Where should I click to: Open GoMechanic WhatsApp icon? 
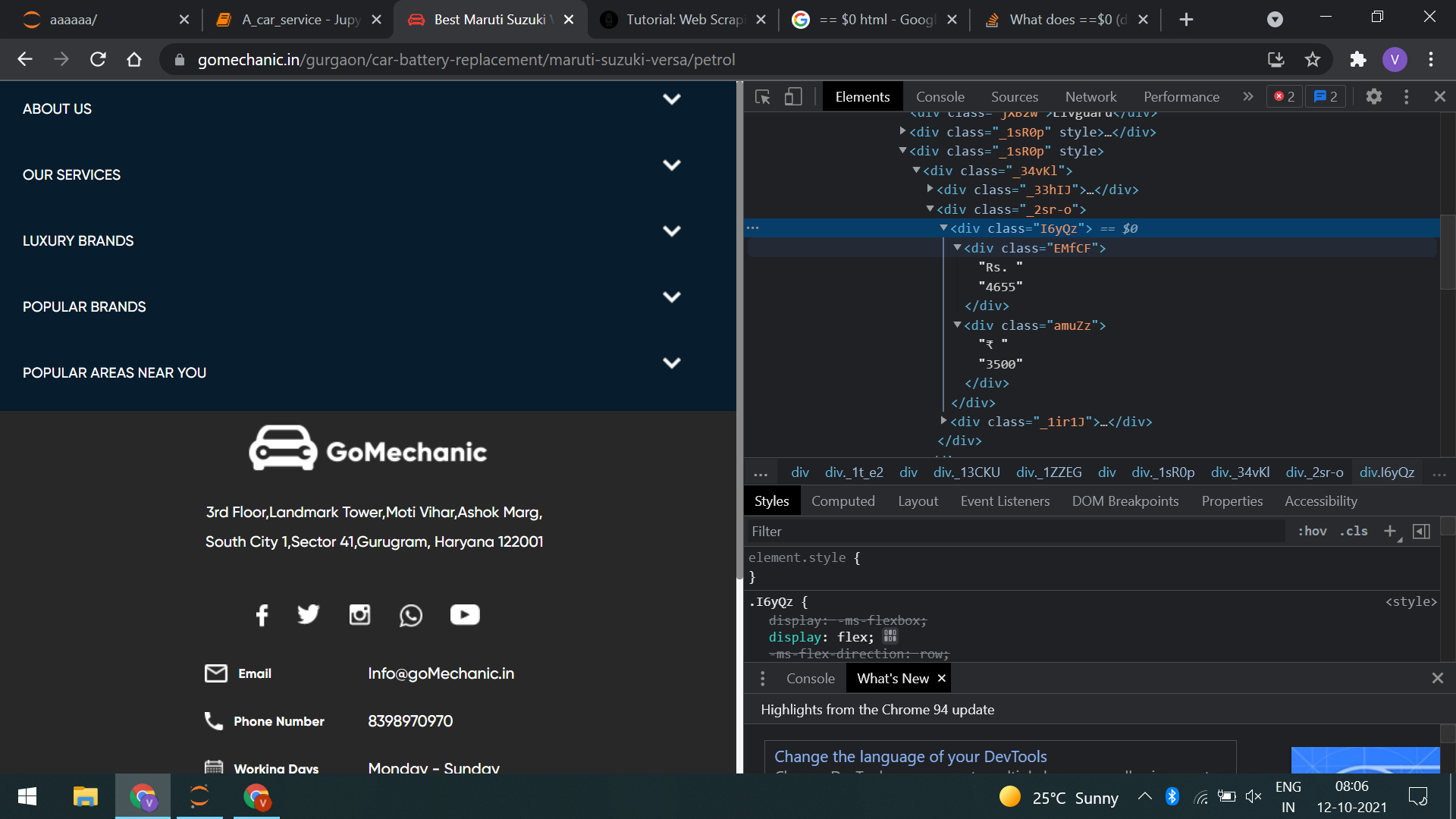coord(411,615)
